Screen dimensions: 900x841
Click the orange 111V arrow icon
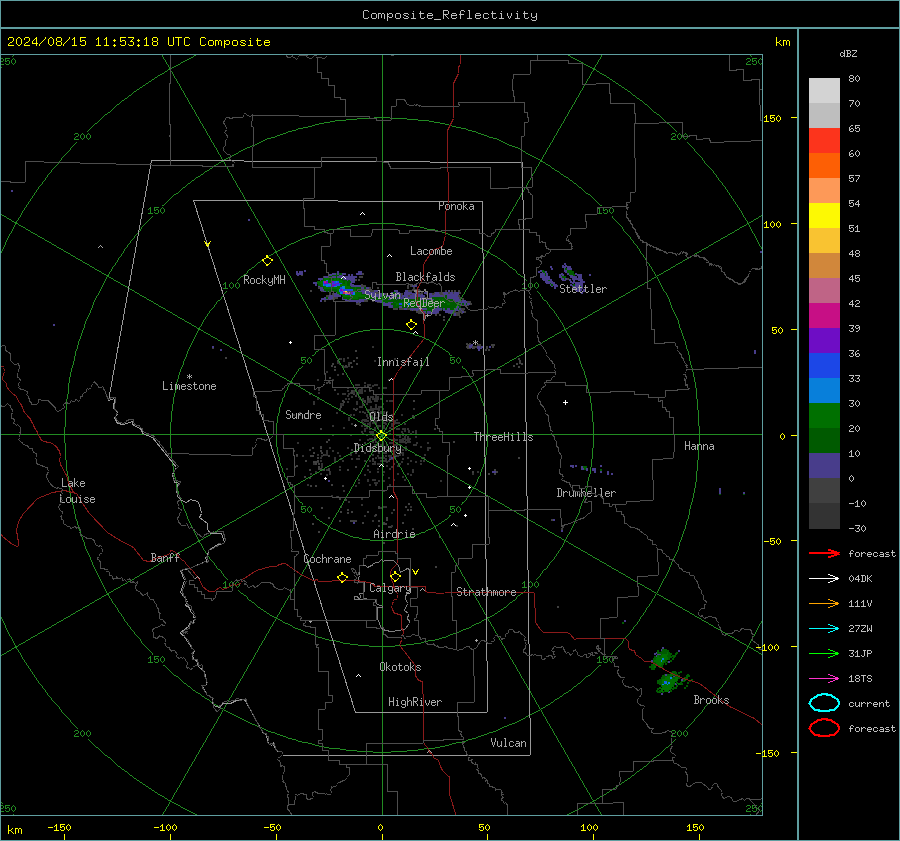(x=824, y=603)
